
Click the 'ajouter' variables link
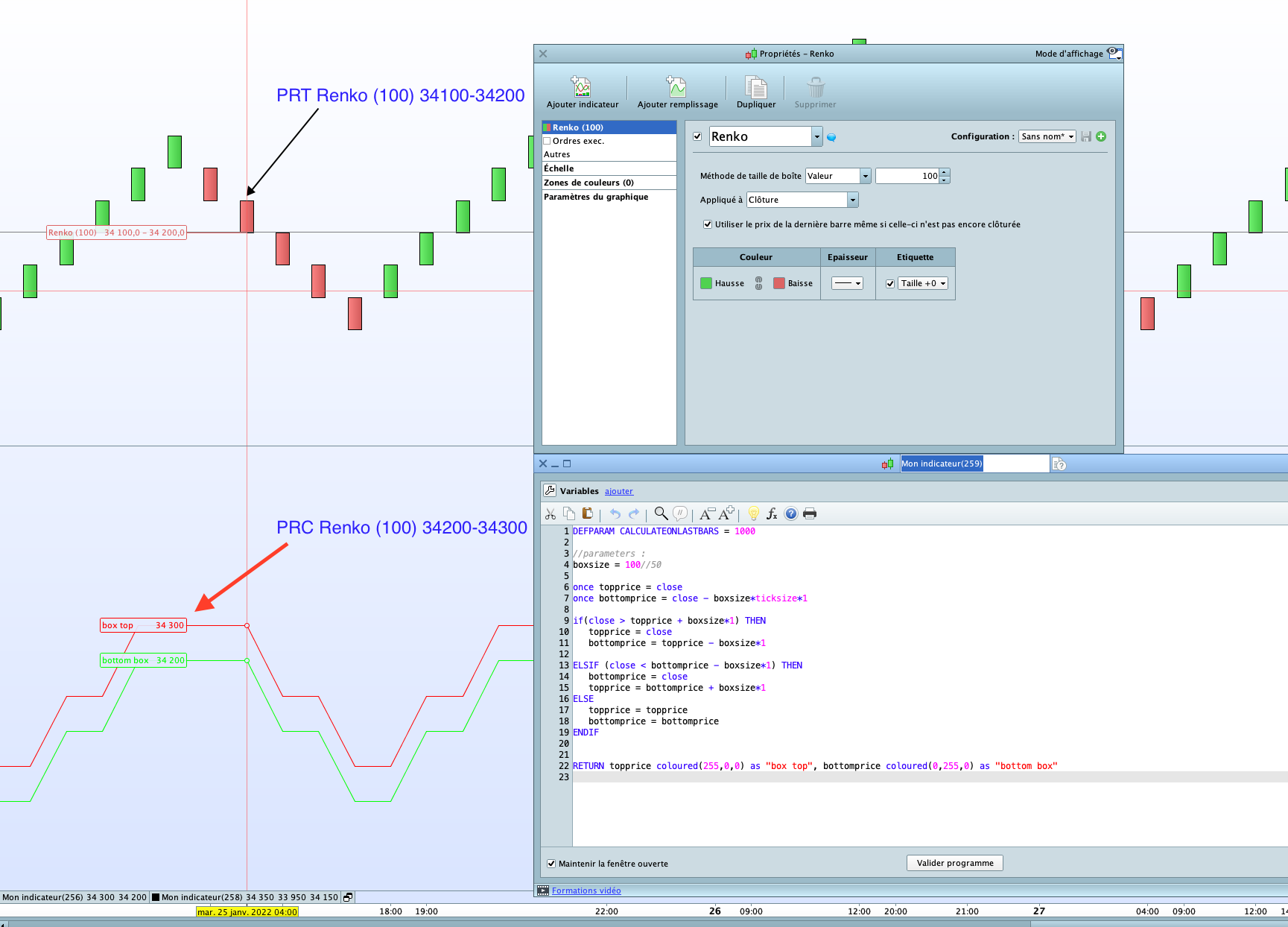click(618, 491)
